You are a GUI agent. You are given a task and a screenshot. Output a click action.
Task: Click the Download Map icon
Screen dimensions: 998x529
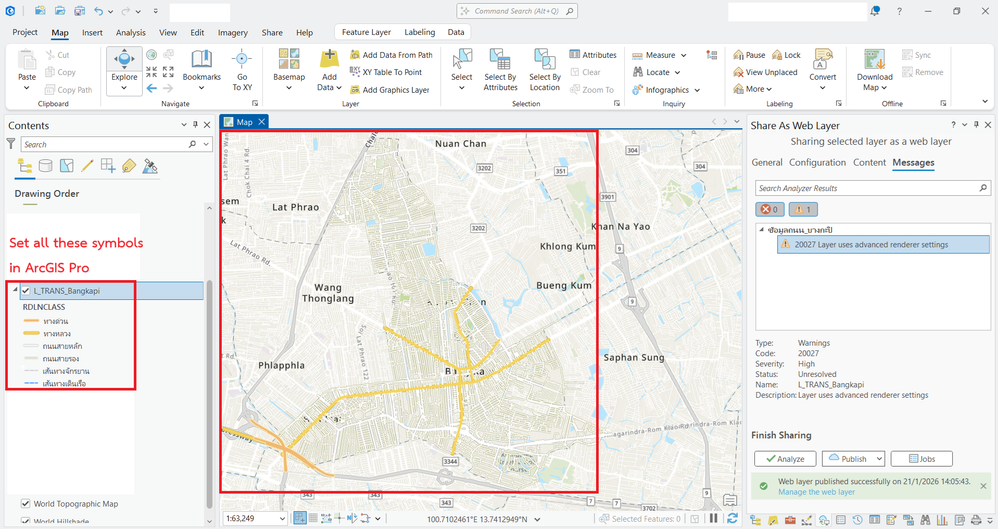click(875, 59)
